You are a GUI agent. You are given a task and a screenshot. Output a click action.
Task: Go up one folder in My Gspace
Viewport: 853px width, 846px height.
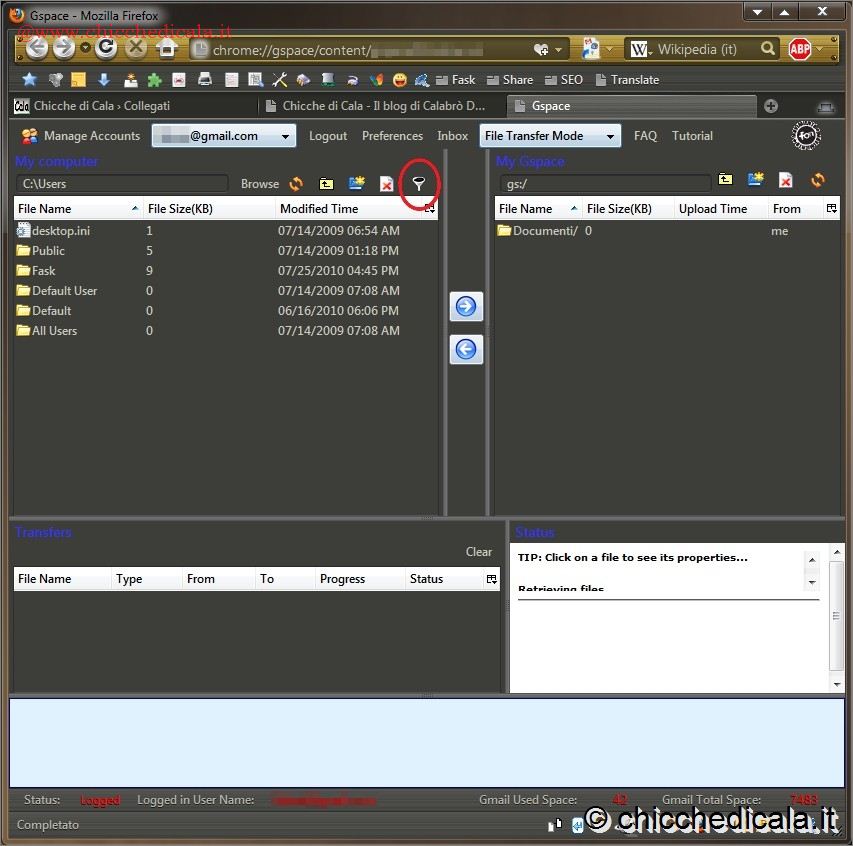[x=725, y=180]
